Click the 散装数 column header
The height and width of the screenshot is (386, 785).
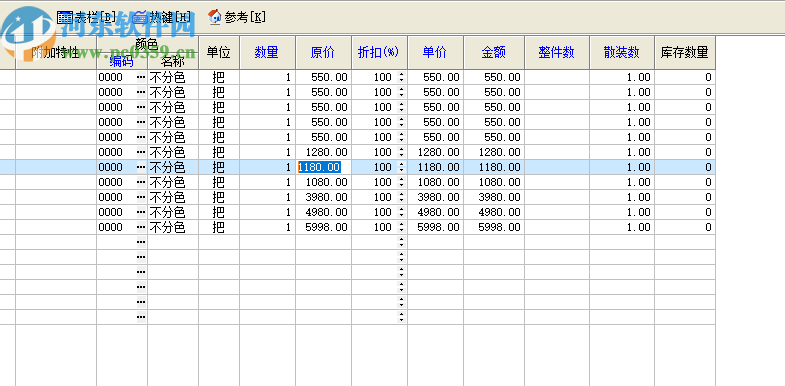(622, 52)
